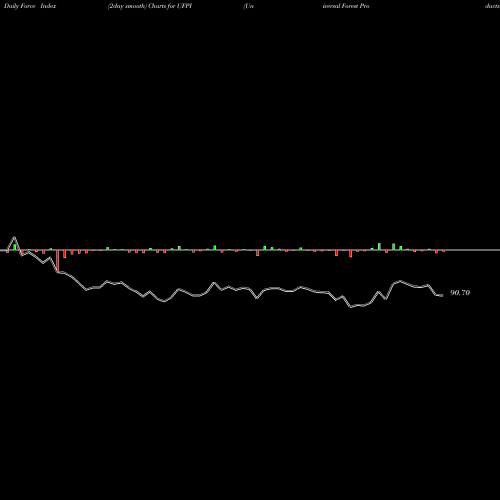Image resolution: width=500 pixels, height=500 pixels.
Task: Click the 'iversal Forest Pro' header text
Action: pos(346,6)
